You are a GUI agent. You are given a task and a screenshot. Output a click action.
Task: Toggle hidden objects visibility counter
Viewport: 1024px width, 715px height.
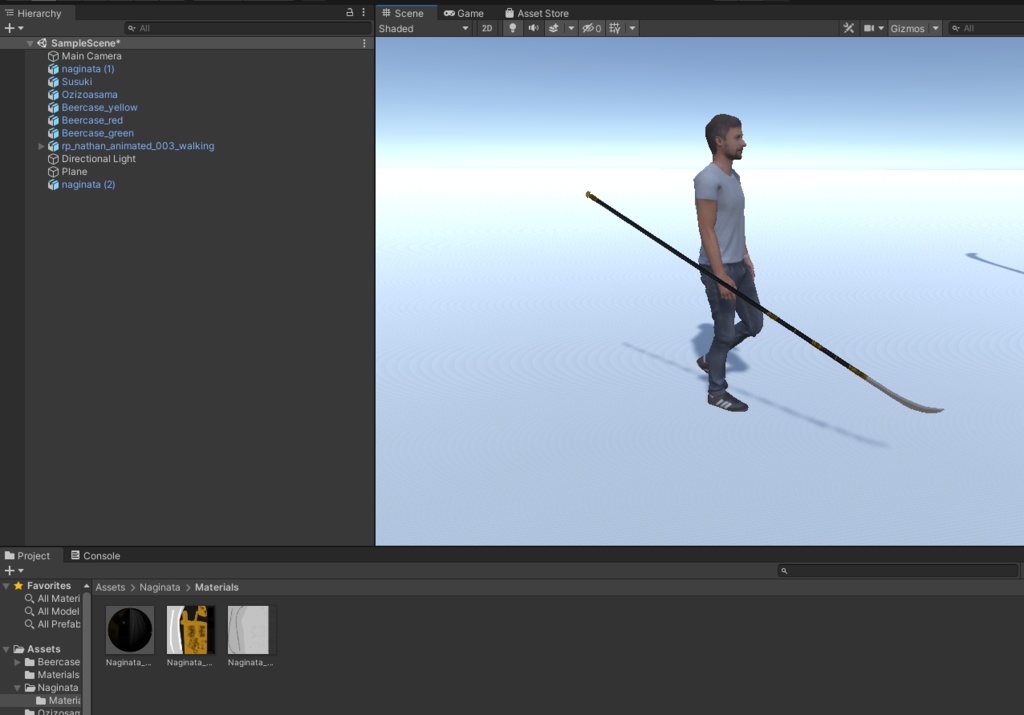[592, 28]
